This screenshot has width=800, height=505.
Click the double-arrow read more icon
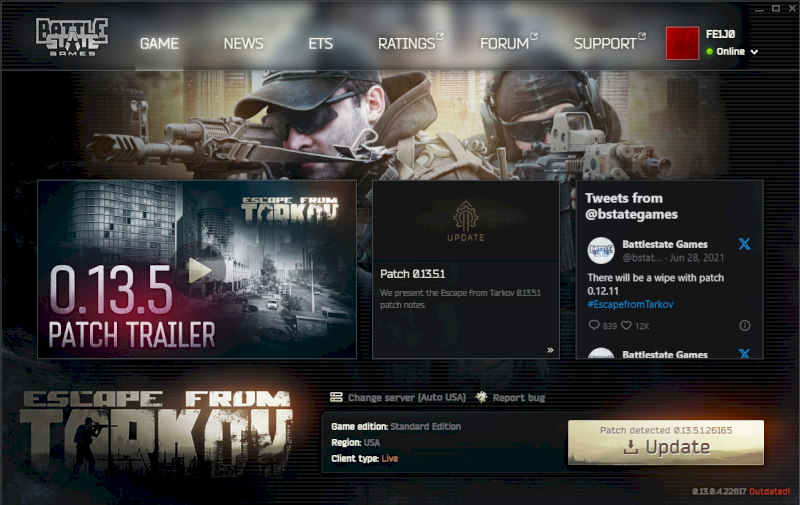click(x=550, y=350)
